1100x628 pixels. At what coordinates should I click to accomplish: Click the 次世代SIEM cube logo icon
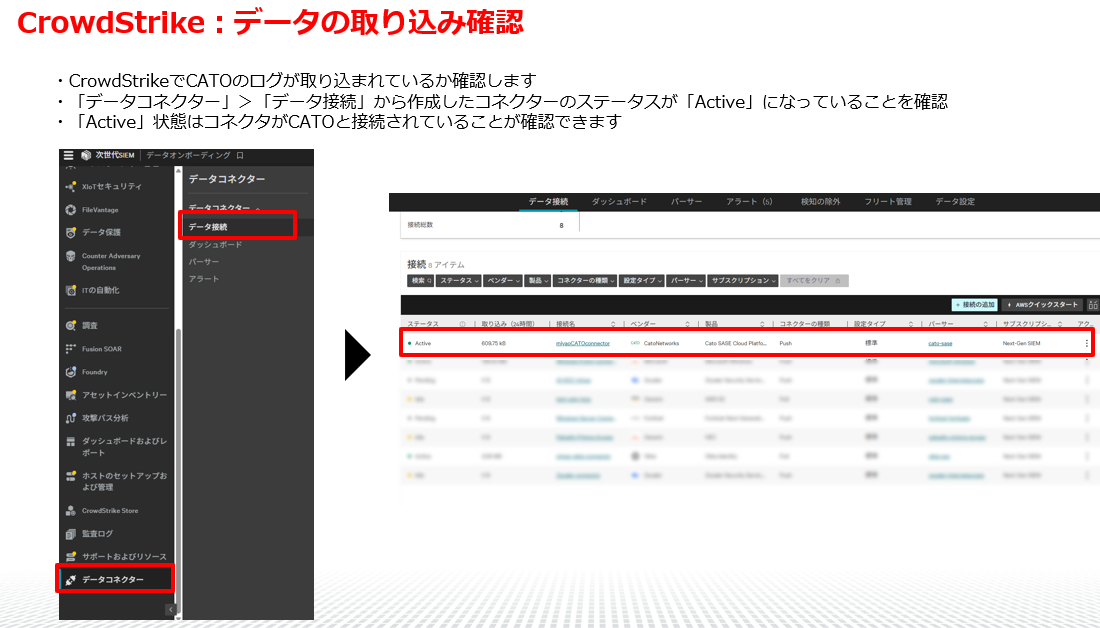pyautogui.click(x=86, y=155)
